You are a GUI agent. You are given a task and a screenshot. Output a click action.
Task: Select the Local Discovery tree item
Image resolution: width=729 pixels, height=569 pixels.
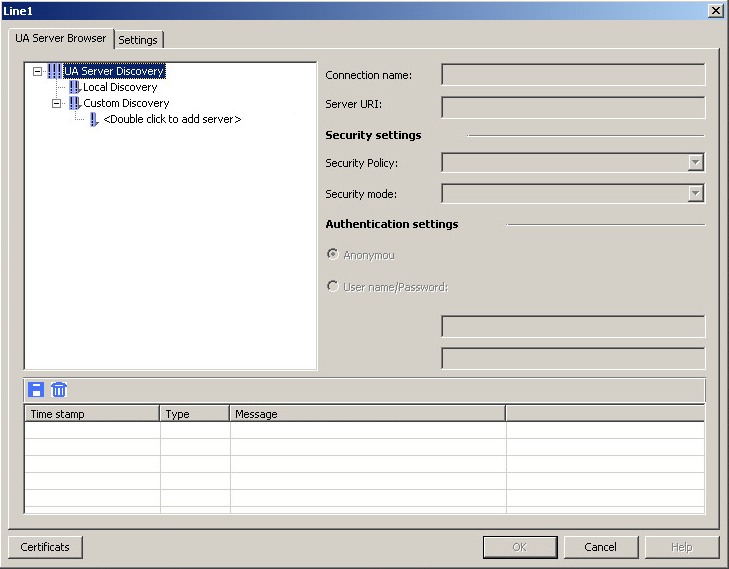(x=120, y=87)
